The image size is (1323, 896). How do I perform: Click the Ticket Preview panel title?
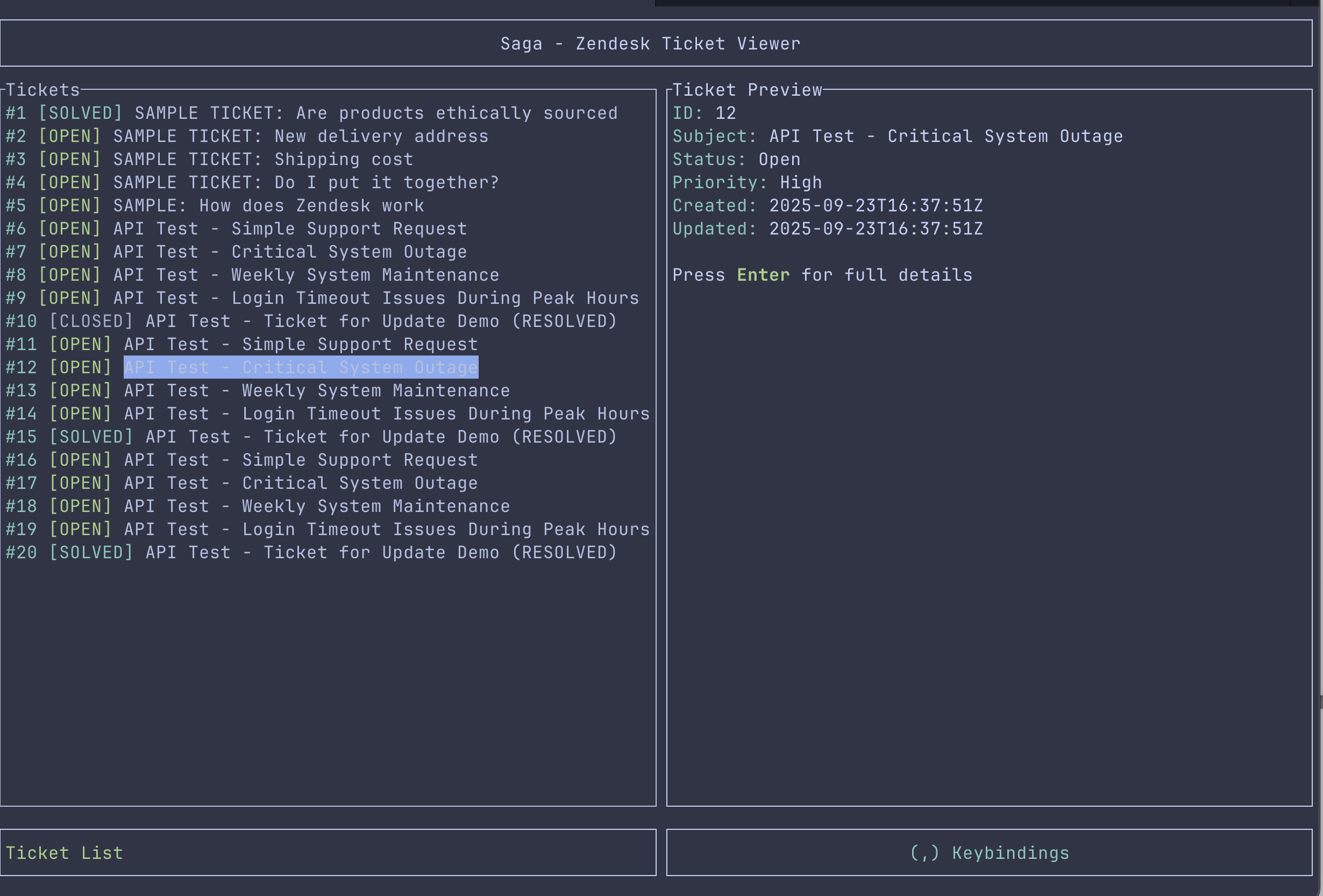tap(747, 89)
